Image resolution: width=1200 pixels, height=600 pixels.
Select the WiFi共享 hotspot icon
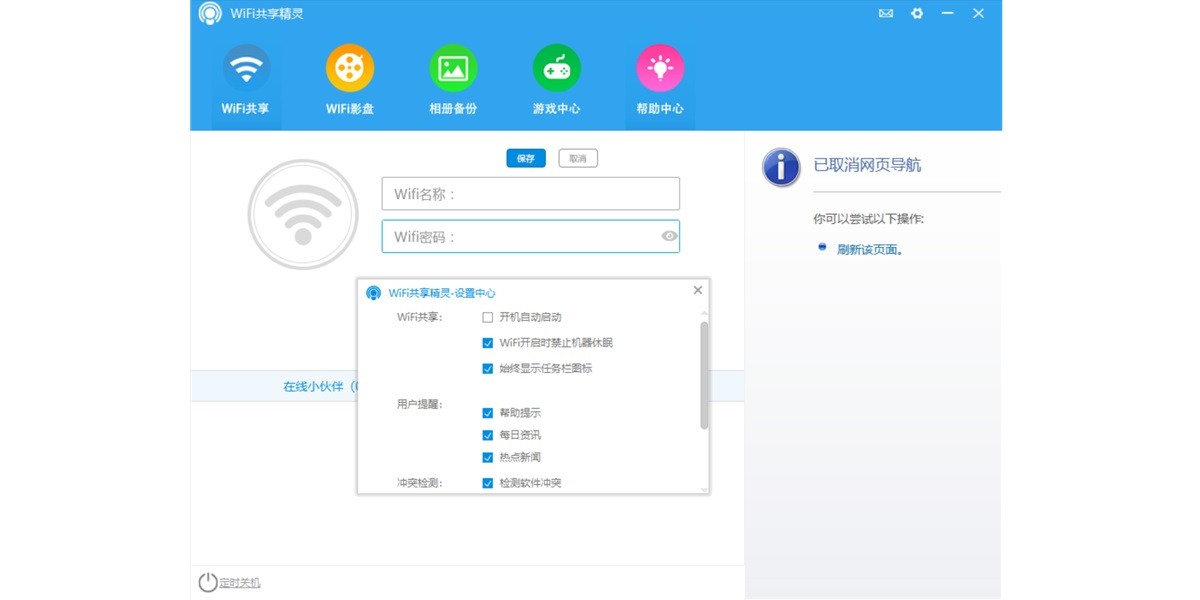[245, 68]
